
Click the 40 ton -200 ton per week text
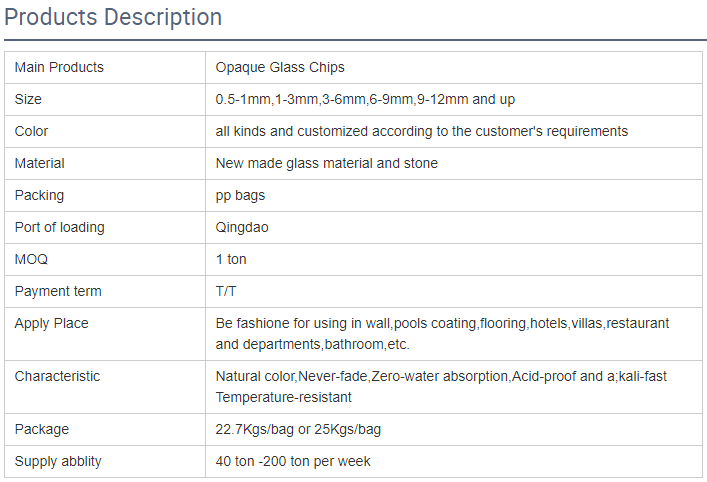[x=293, y=461]
